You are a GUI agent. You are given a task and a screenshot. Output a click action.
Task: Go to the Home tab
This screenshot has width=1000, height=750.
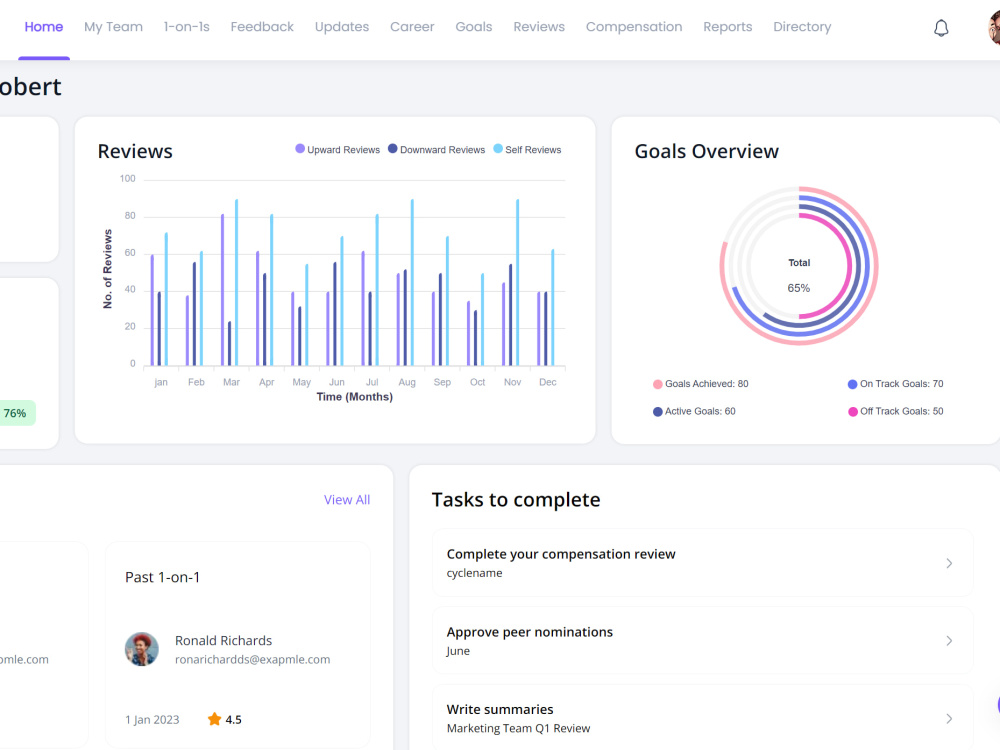pos(43,27)
